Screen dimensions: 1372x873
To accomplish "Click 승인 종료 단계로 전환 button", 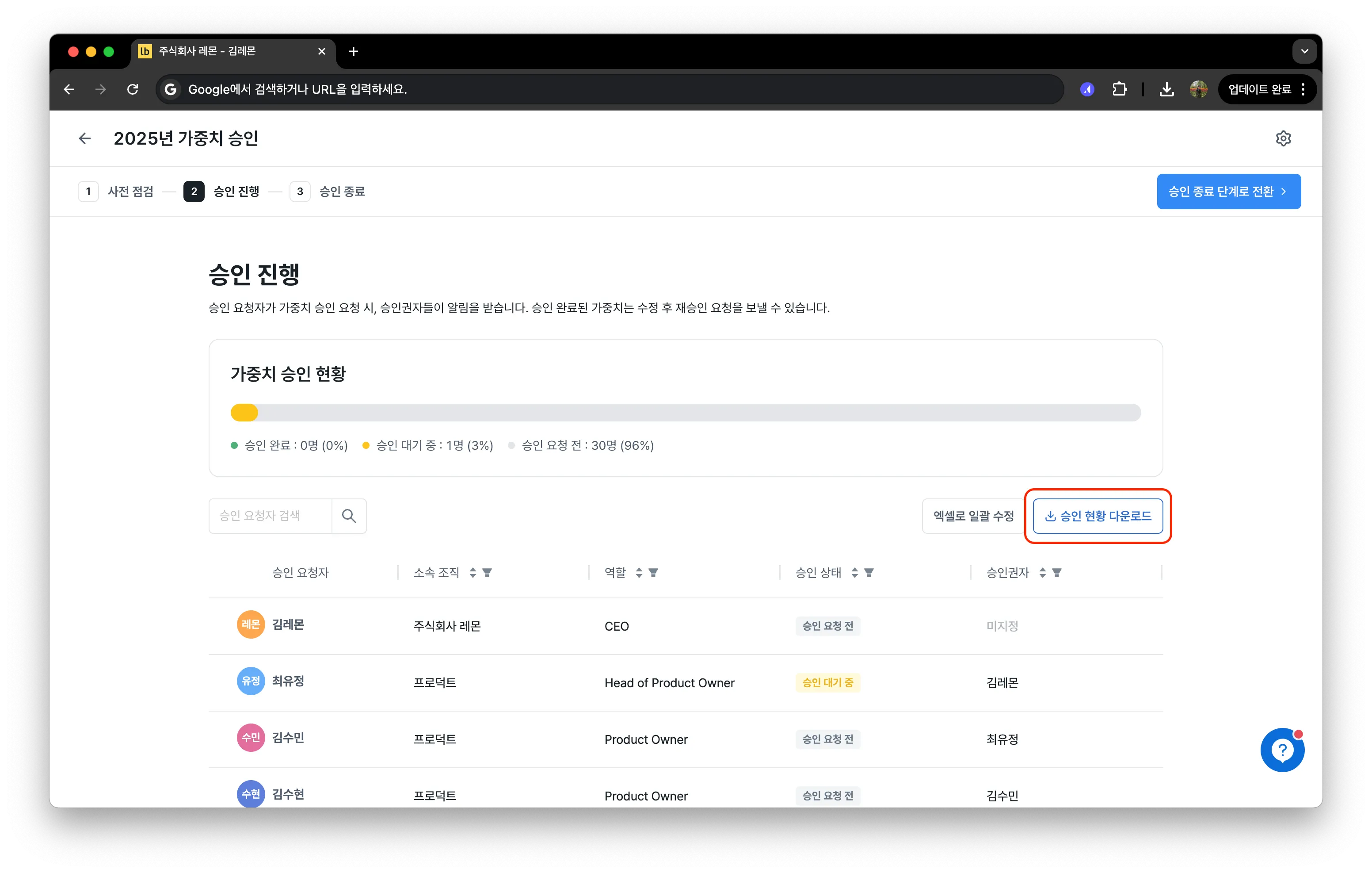I will (x=1228, y=191).
